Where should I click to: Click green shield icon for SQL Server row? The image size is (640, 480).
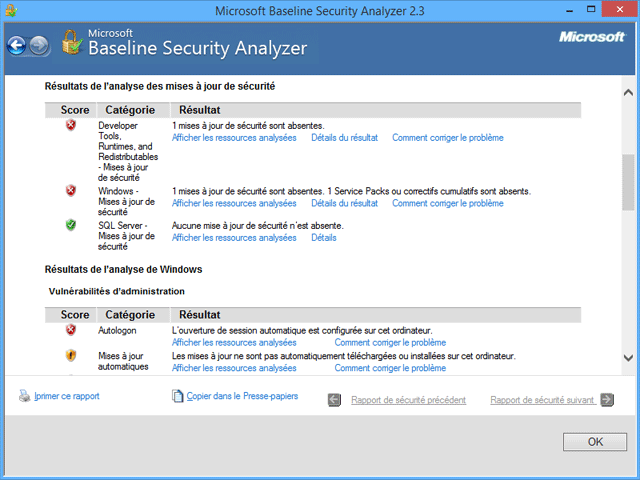[x=71, y=225]
